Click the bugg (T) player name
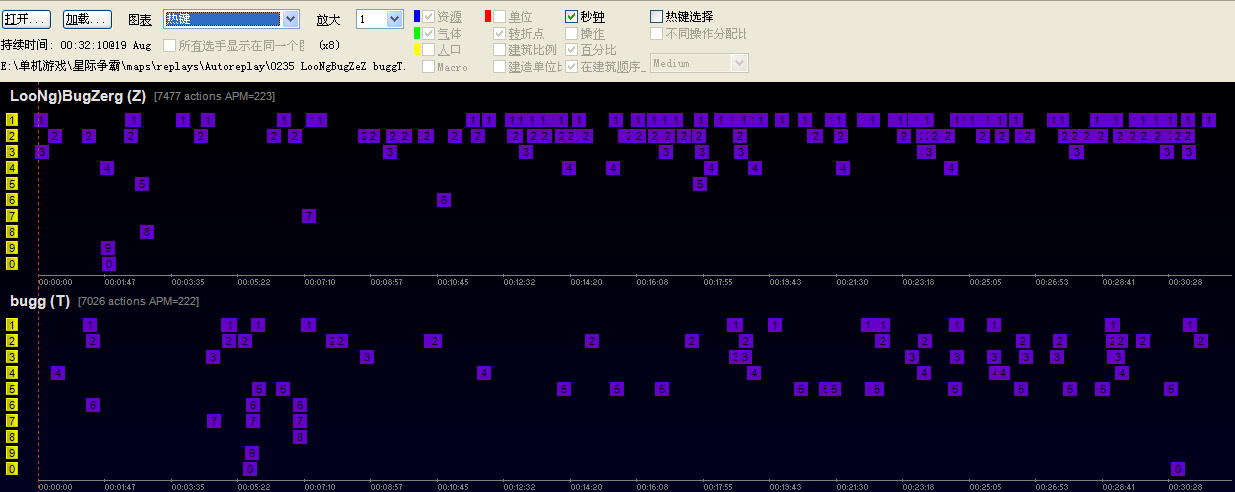 pos(39,300)
